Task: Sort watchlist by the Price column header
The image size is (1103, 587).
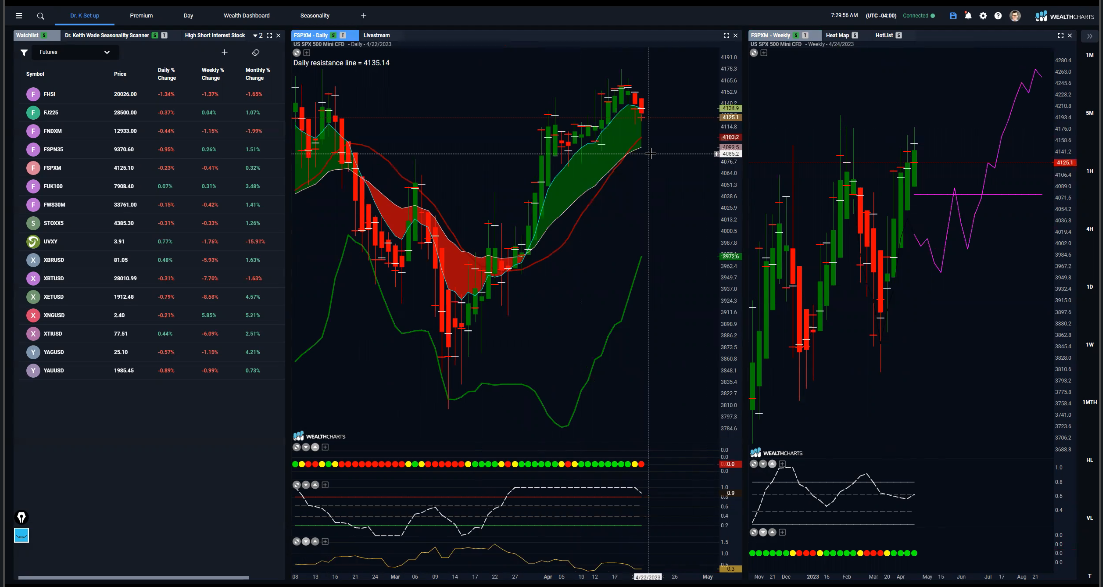Action: [x=120, y=74]
